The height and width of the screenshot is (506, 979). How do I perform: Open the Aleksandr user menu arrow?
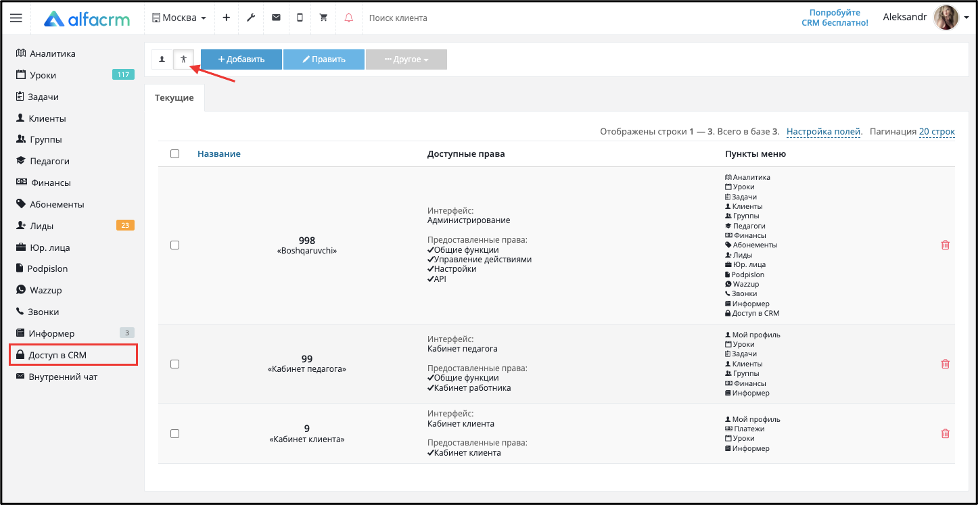(967, 18)
